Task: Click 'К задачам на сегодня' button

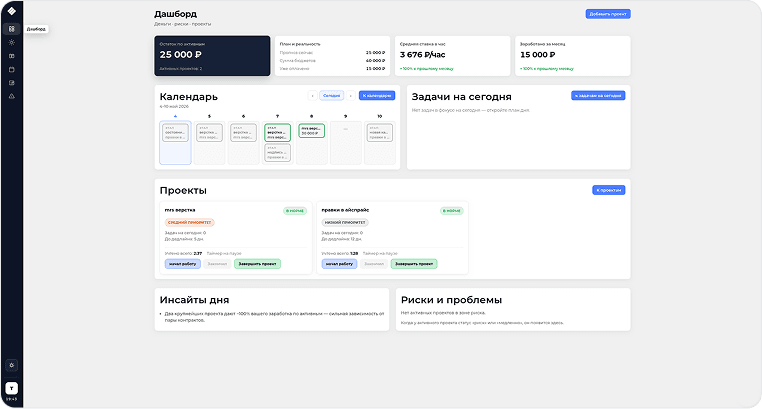Action: pos(598,96)
